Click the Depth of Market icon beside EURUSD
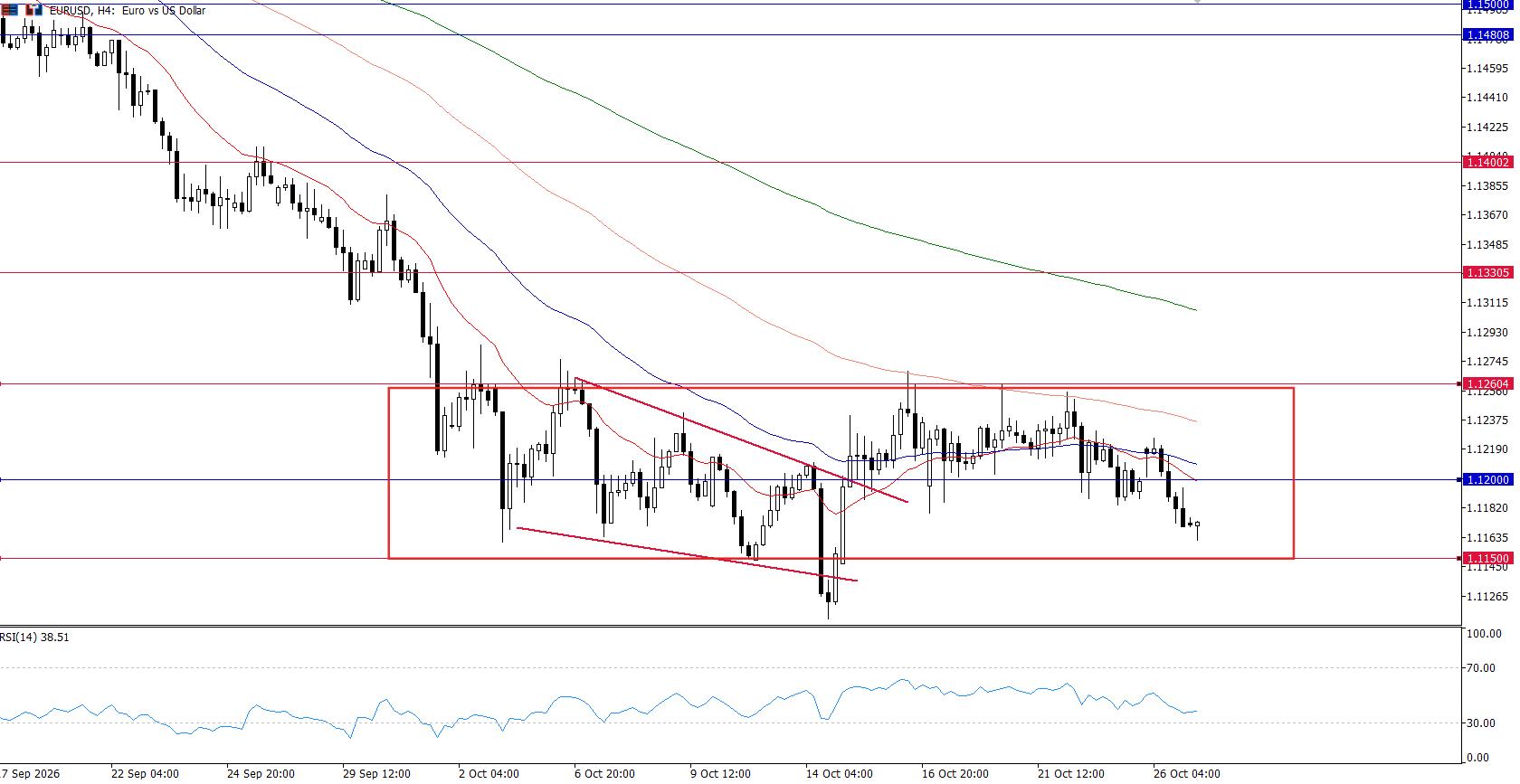The image size is (1520, 784). tap(9, 10)
